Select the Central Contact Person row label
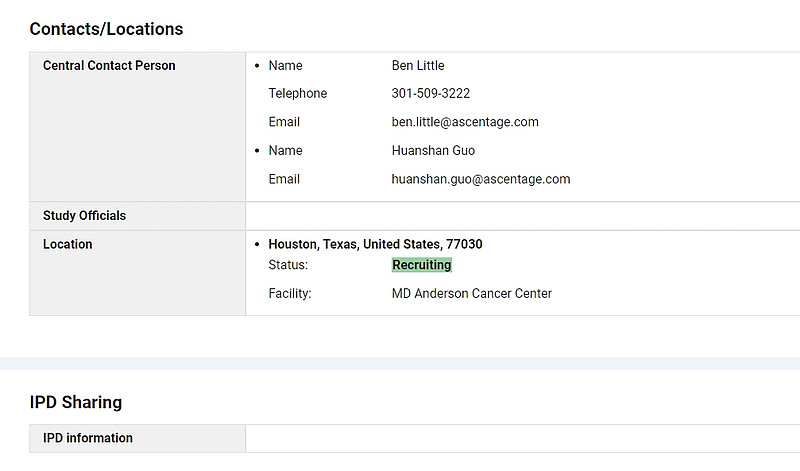 pos(109,65)
